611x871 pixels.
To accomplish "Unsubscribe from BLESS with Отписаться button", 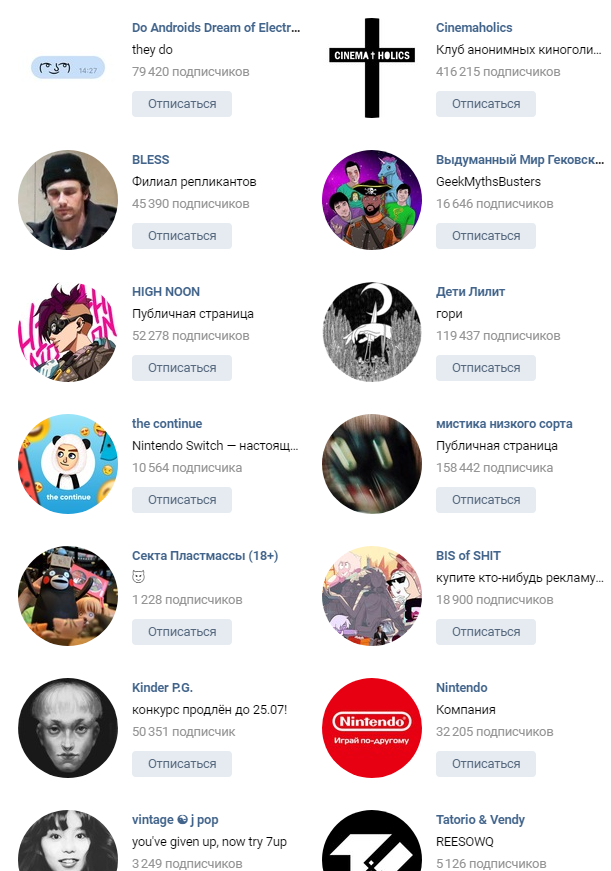I will (182, 236).
